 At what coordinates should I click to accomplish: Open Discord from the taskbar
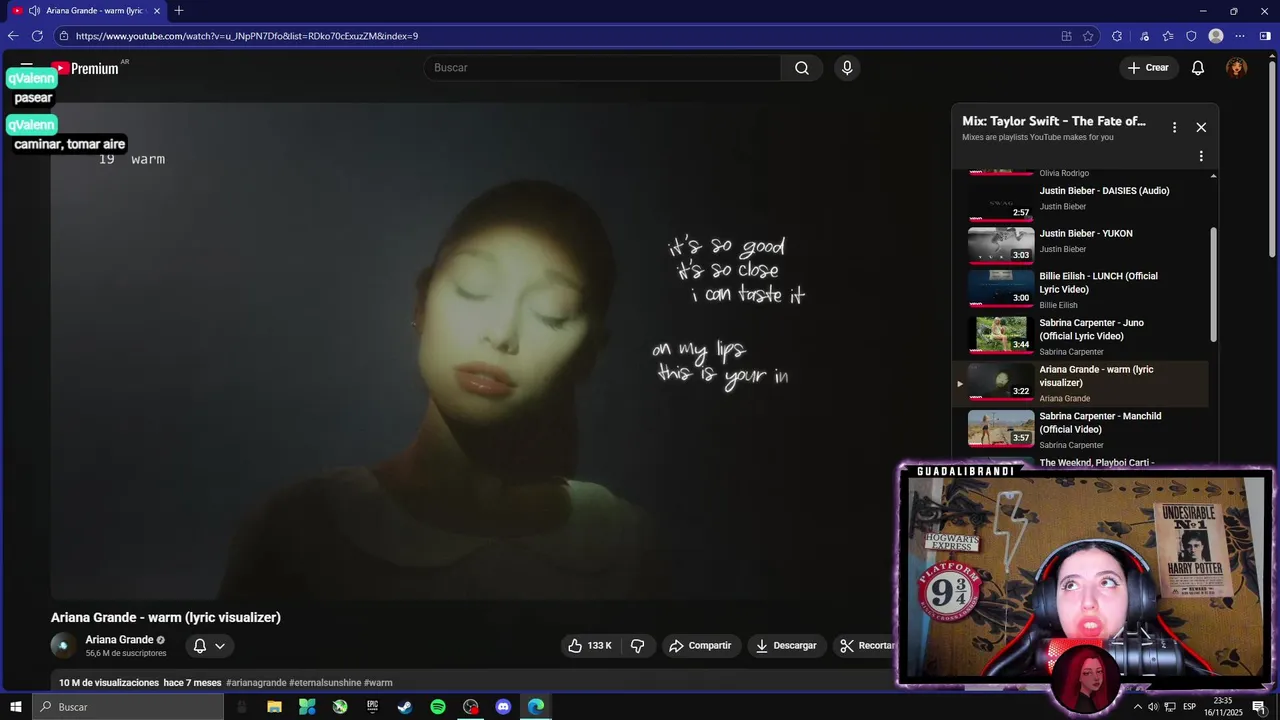pos(503,707)
